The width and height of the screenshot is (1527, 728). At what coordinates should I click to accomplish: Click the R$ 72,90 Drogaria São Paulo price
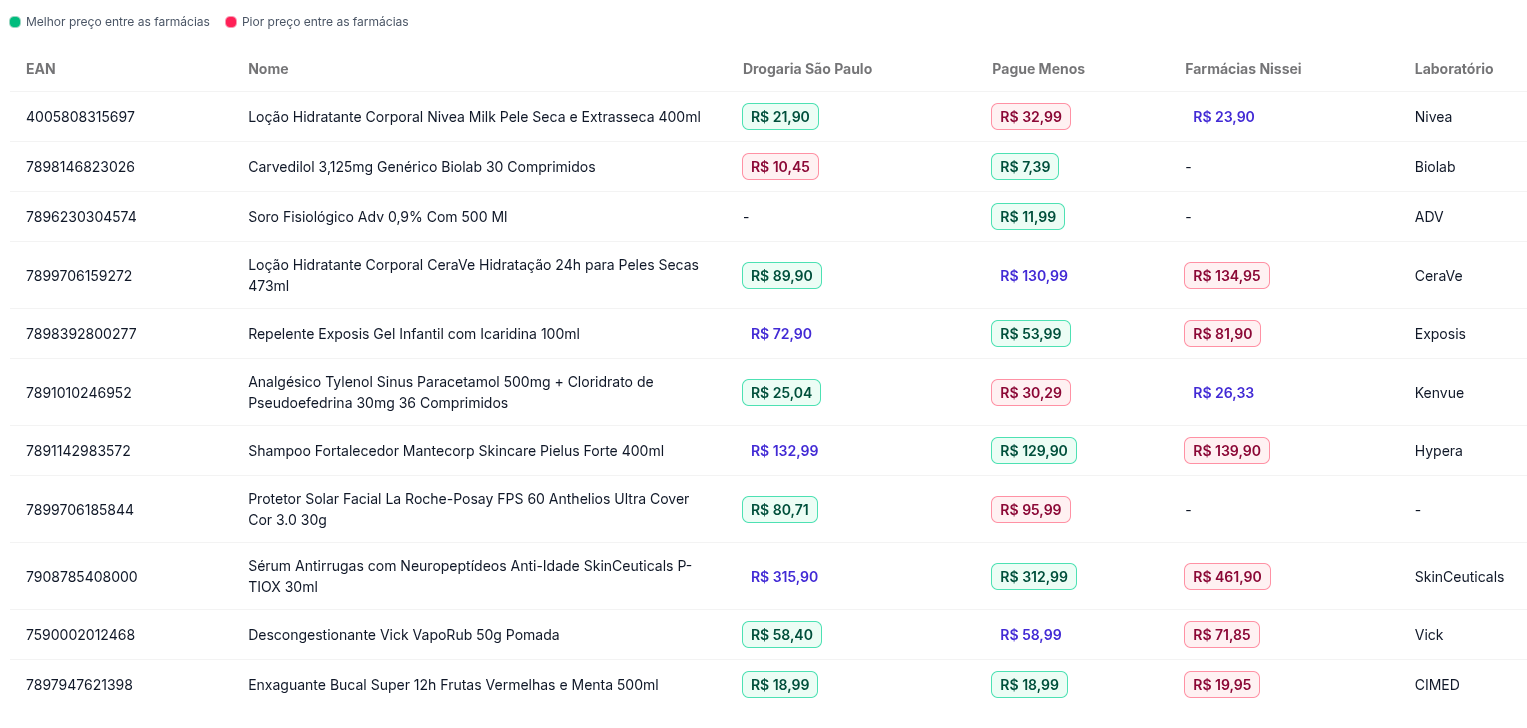coord(781,334)
